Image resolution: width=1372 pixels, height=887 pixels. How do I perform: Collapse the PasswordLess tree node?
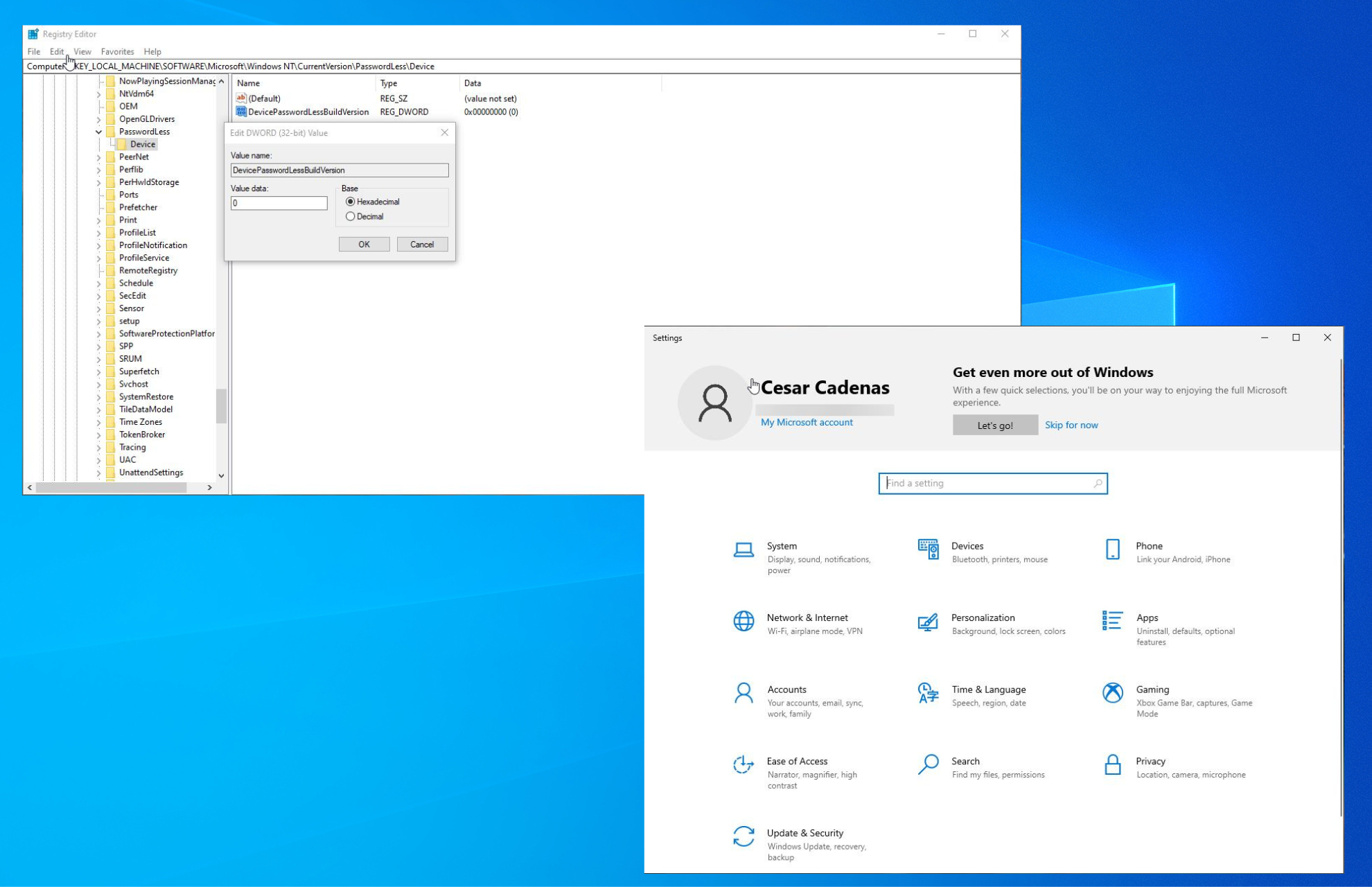[x=98, y=132]
